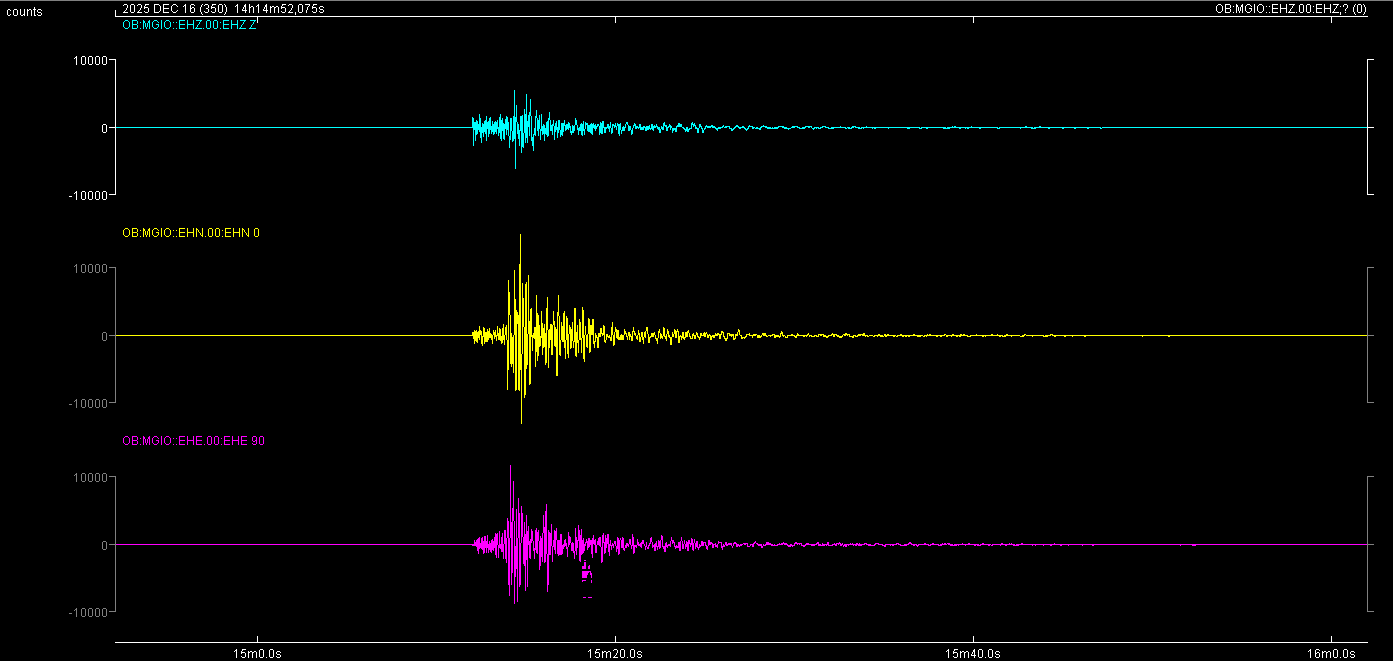Click the right scale bracket of EHE trace
The image size is (1393, 661).
pyautogui.click(x=1370, y=544)
